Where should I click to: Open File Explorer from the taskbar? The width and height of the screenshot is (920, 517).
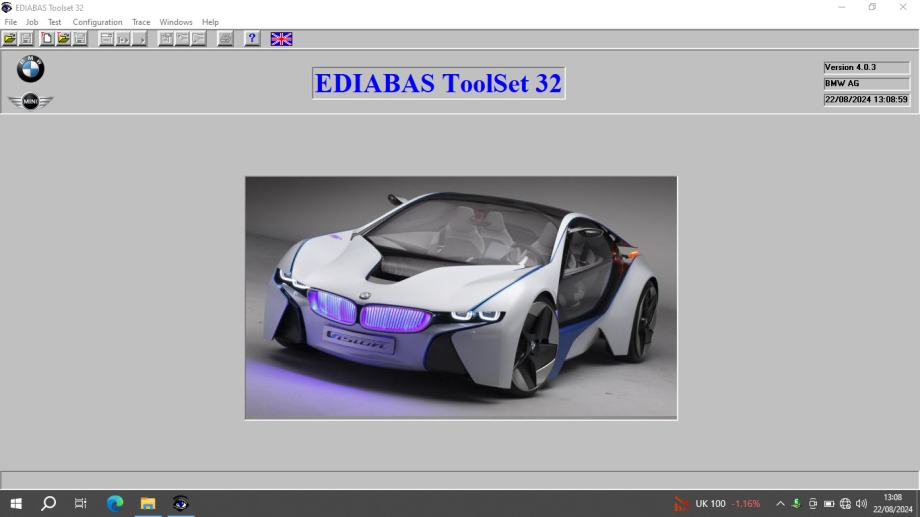pos(148,504)
